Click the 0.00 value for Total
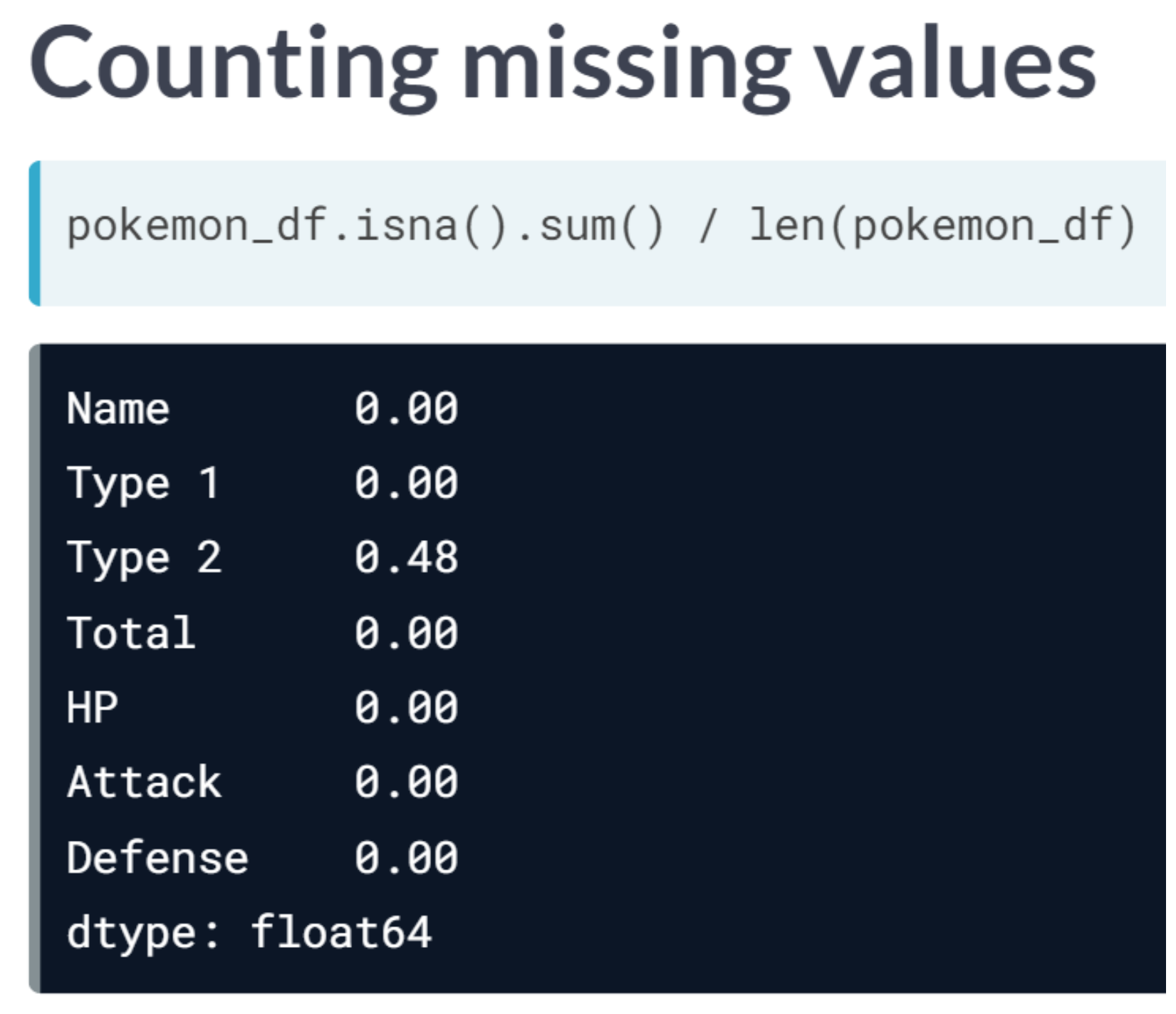Image resolution: width=1176 pixels, height=1014 pixels. click(406, 633)
